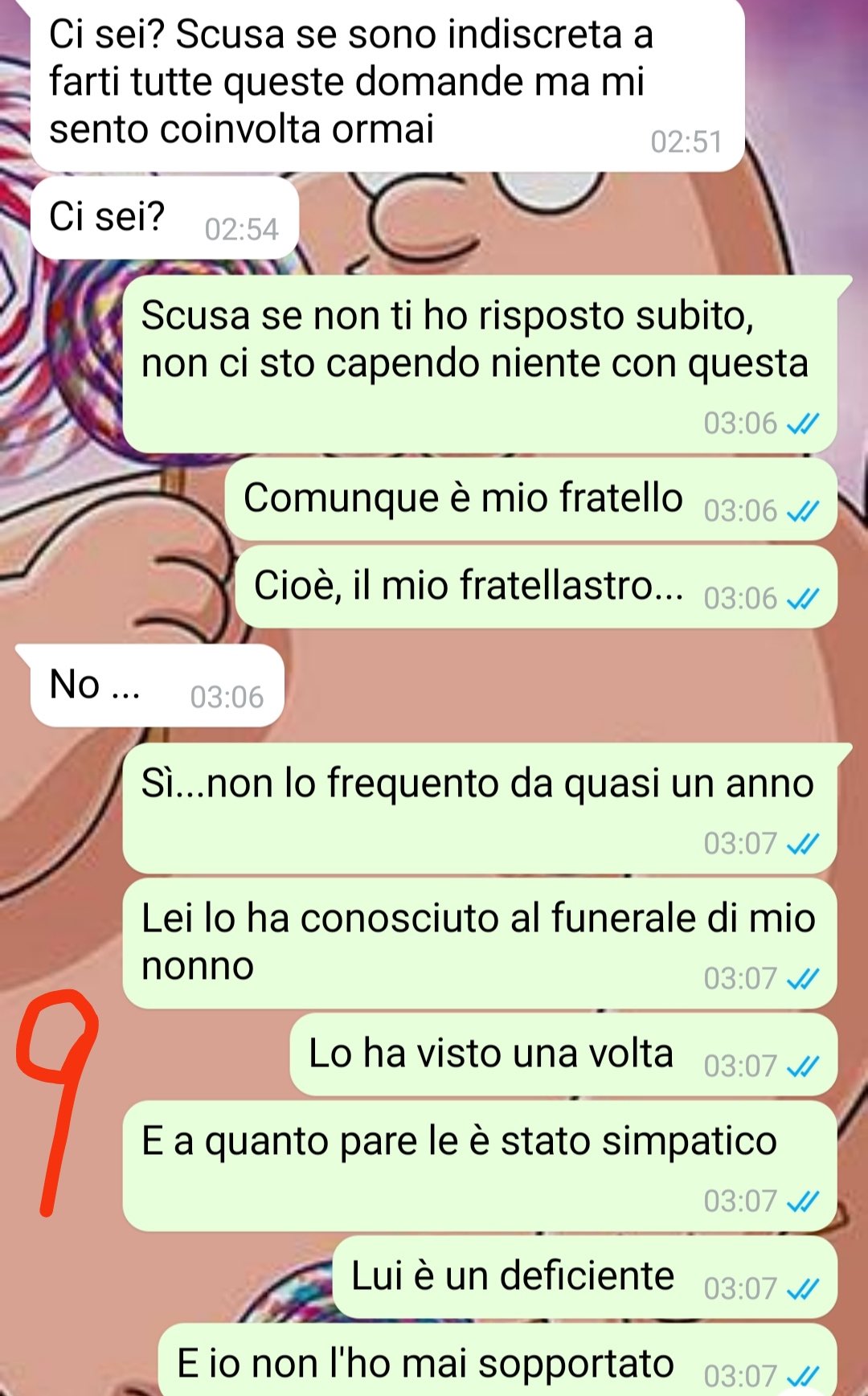Tap the 'Scusa se non ti ho risposto subito' message
Viewport: 868px width, 1396px height.
(480, 363)
